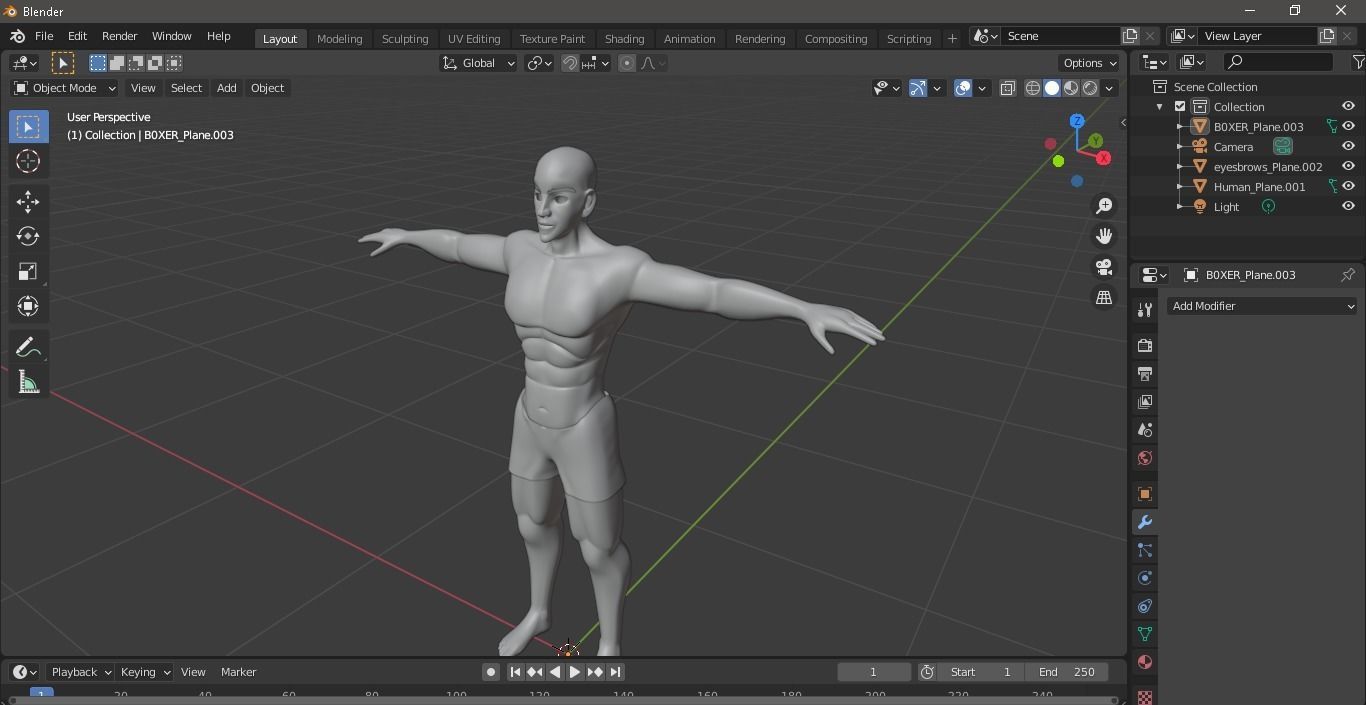Open View Layer properties tab

tap(1145, 401)
